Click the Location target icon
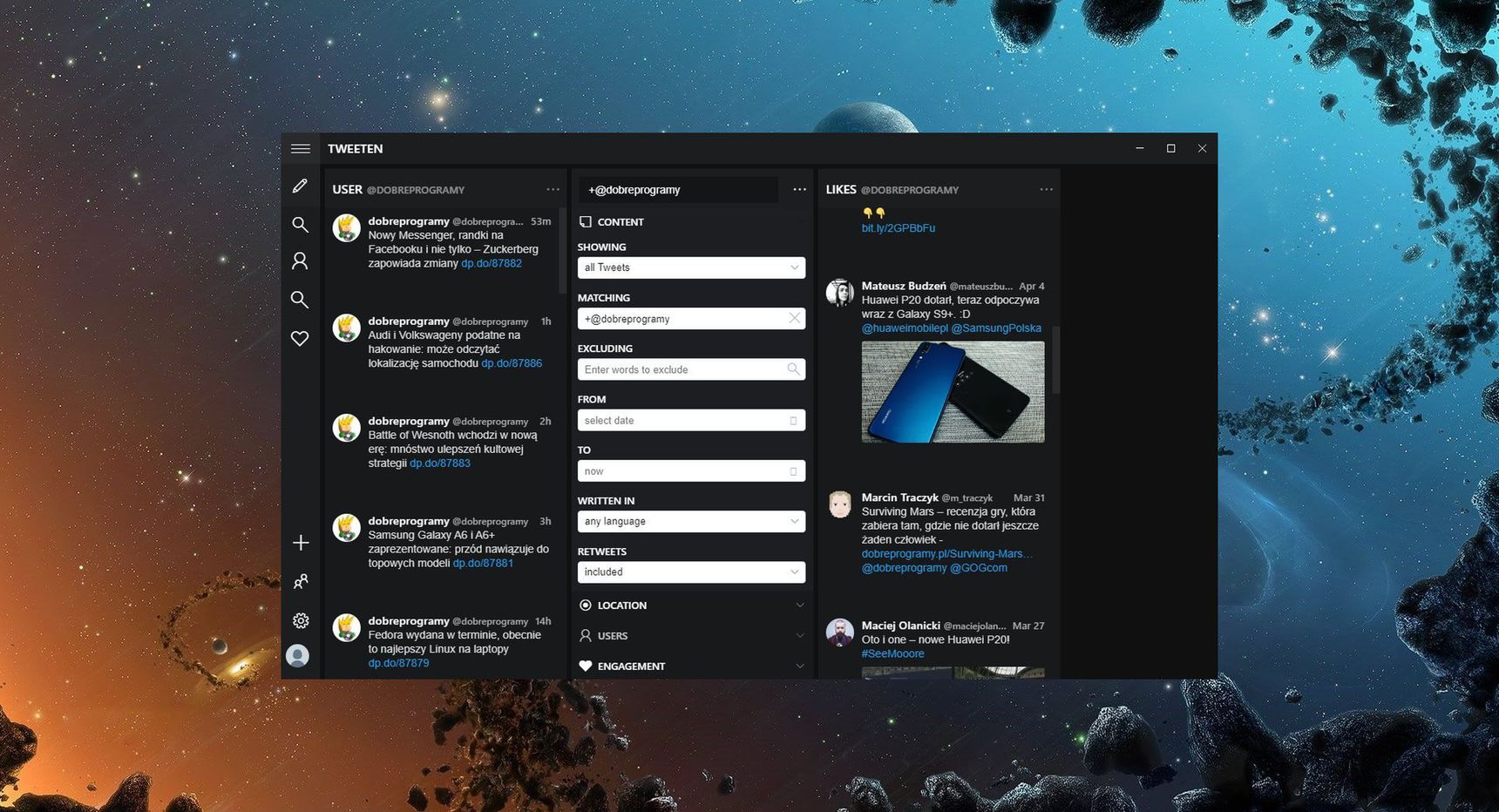This screenshot has width=1499, height=812. coord(586,605)
